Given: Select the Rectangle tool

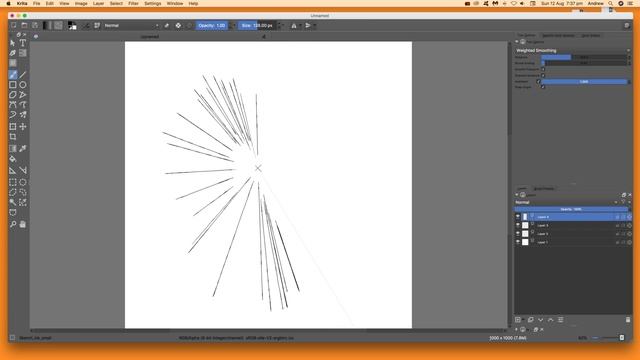Looking at the screenshot, I should [13, 85].
